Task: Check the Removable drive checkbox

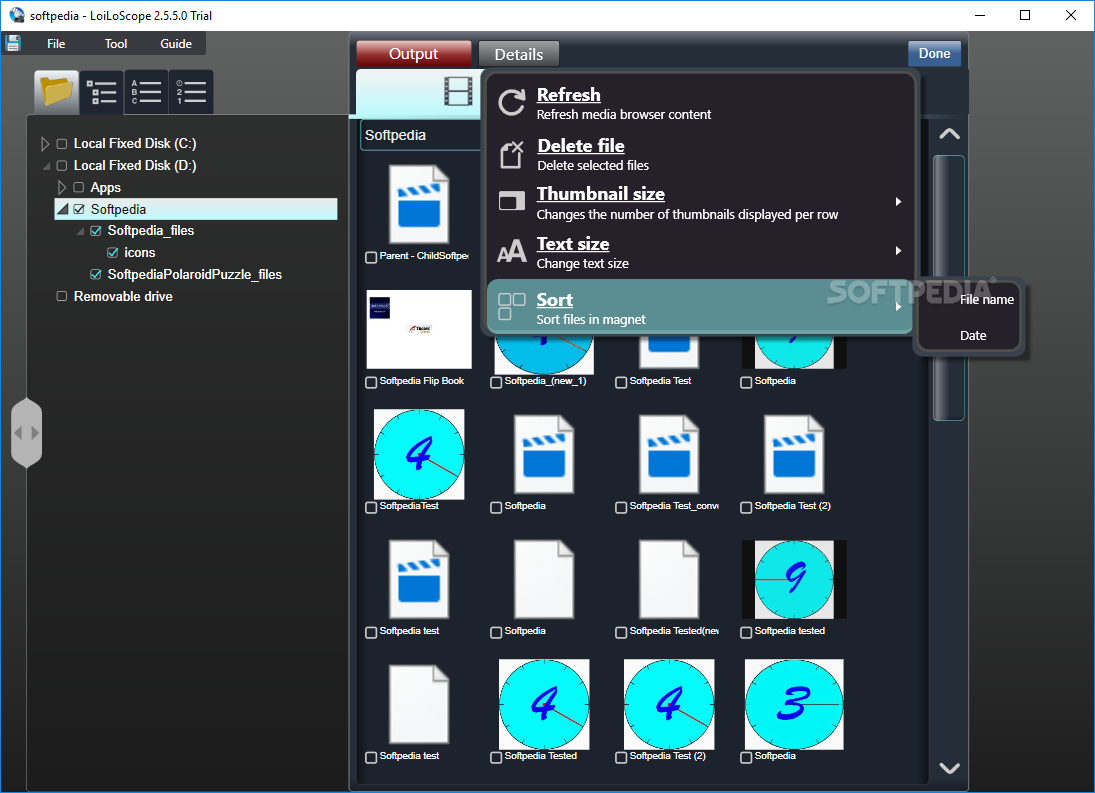Action: click(61, 296)
